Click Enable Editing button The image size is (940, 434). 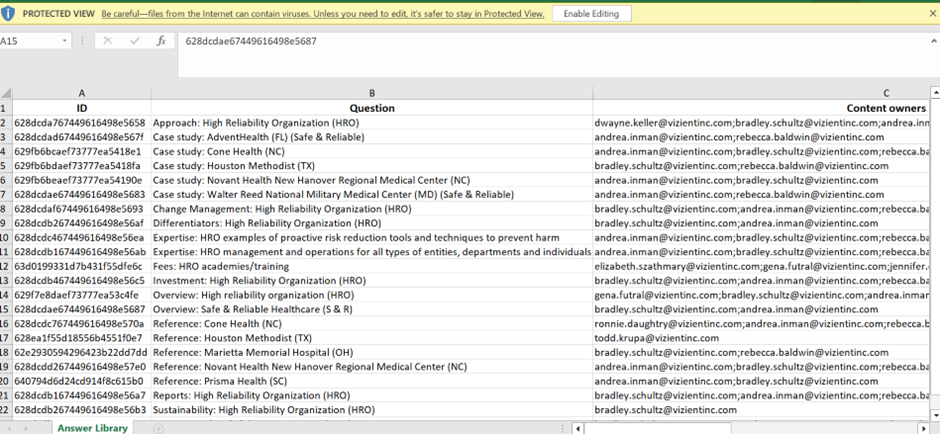coord(592,14)
